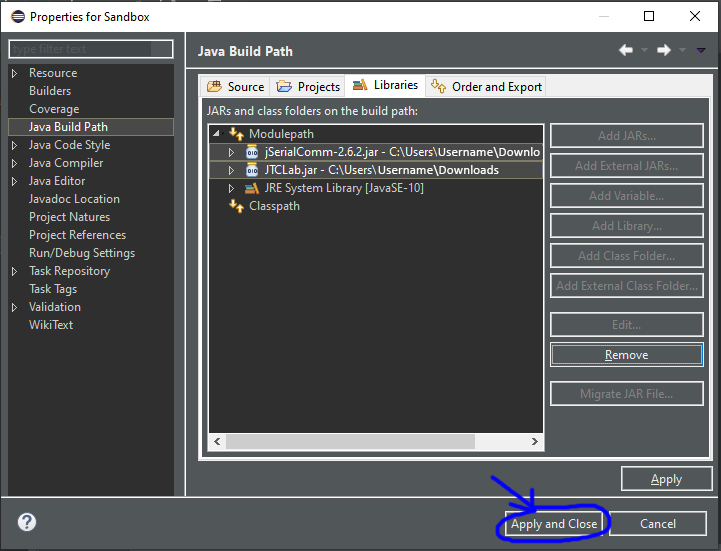
Task: Click the Add Library button
Action: click(x=627, y=225)
